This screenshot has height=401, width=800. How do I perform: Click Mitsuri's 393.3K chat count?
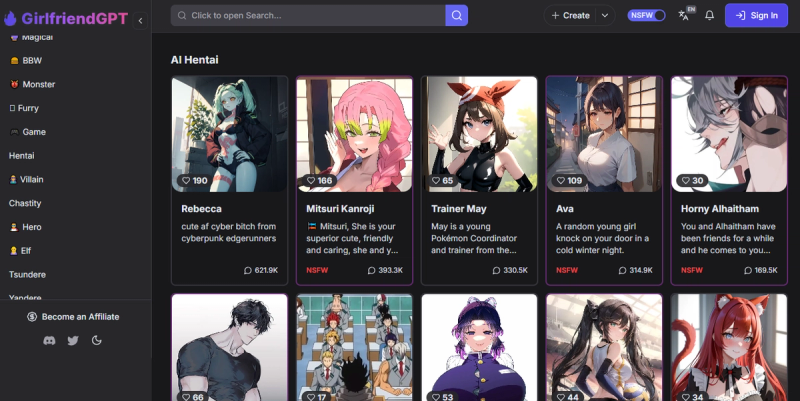[385, 270]
